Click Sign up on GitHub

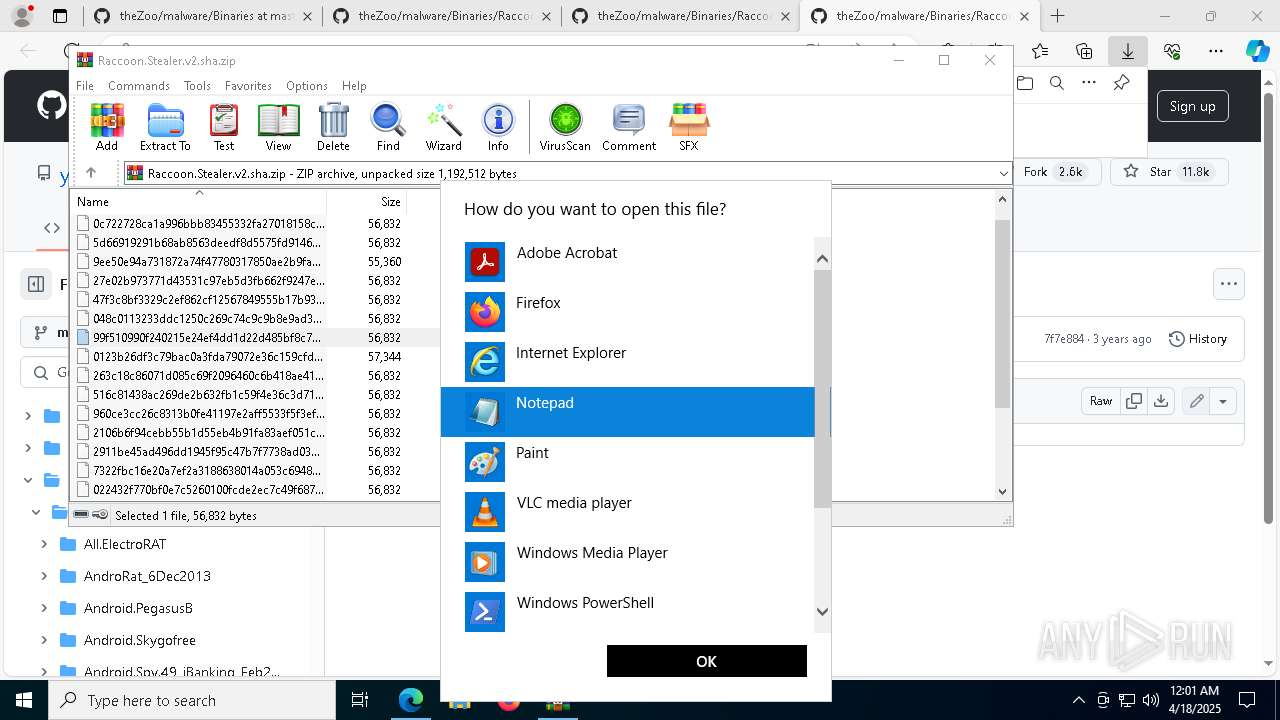(1192, 106)
